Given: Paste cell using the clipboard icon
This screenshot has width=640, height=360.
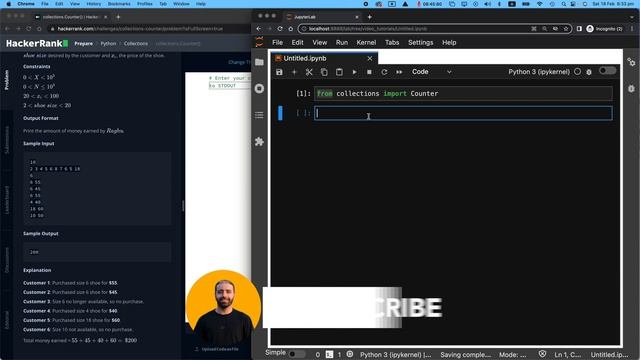Looking at the screenshot, I should pos(339,72).
